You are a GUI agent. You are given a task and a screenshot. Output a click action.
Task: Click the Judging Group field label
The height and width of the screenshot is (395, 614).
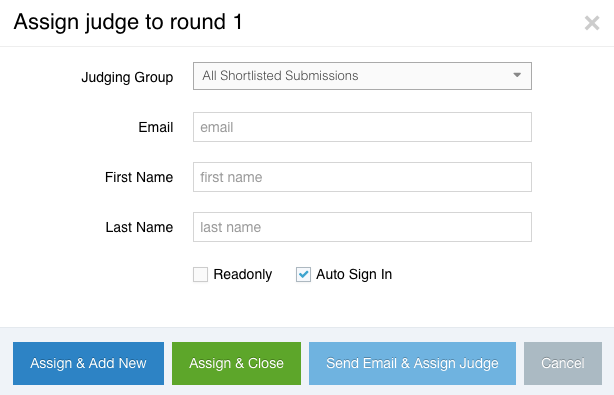click(127, 77)
